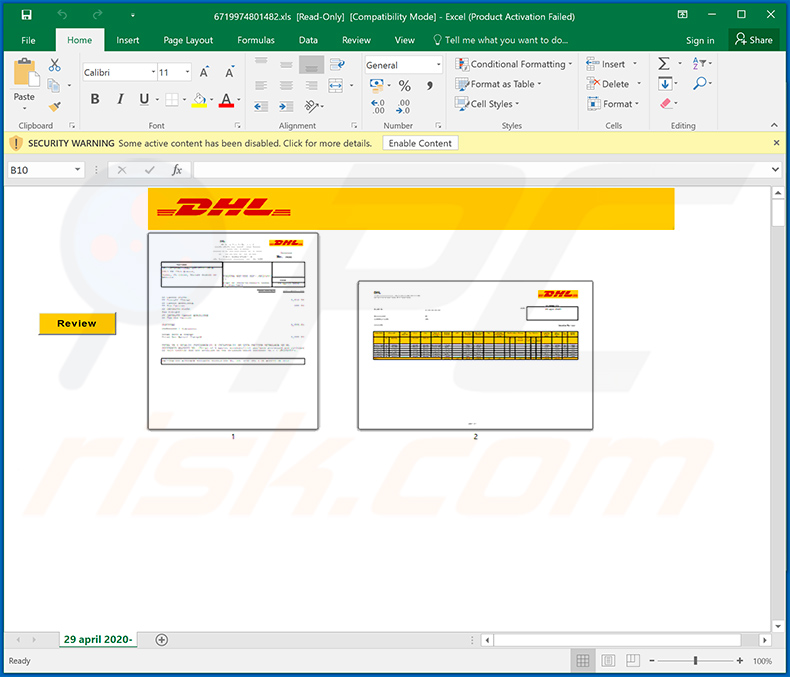The image size is (790, 677).
Task: Click the Borders icon
Action: (172, 100)
